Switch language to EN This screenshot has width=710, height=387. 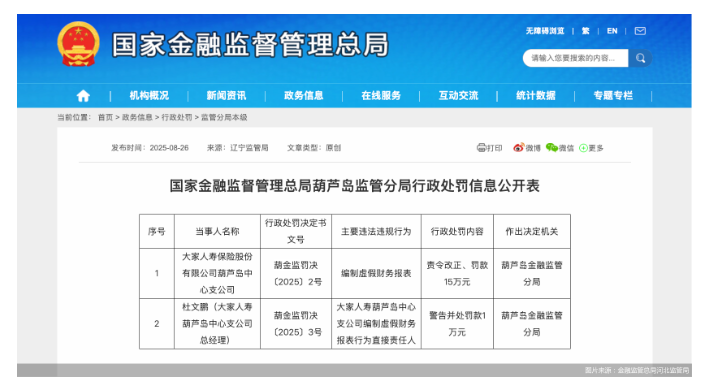point(612,31)
